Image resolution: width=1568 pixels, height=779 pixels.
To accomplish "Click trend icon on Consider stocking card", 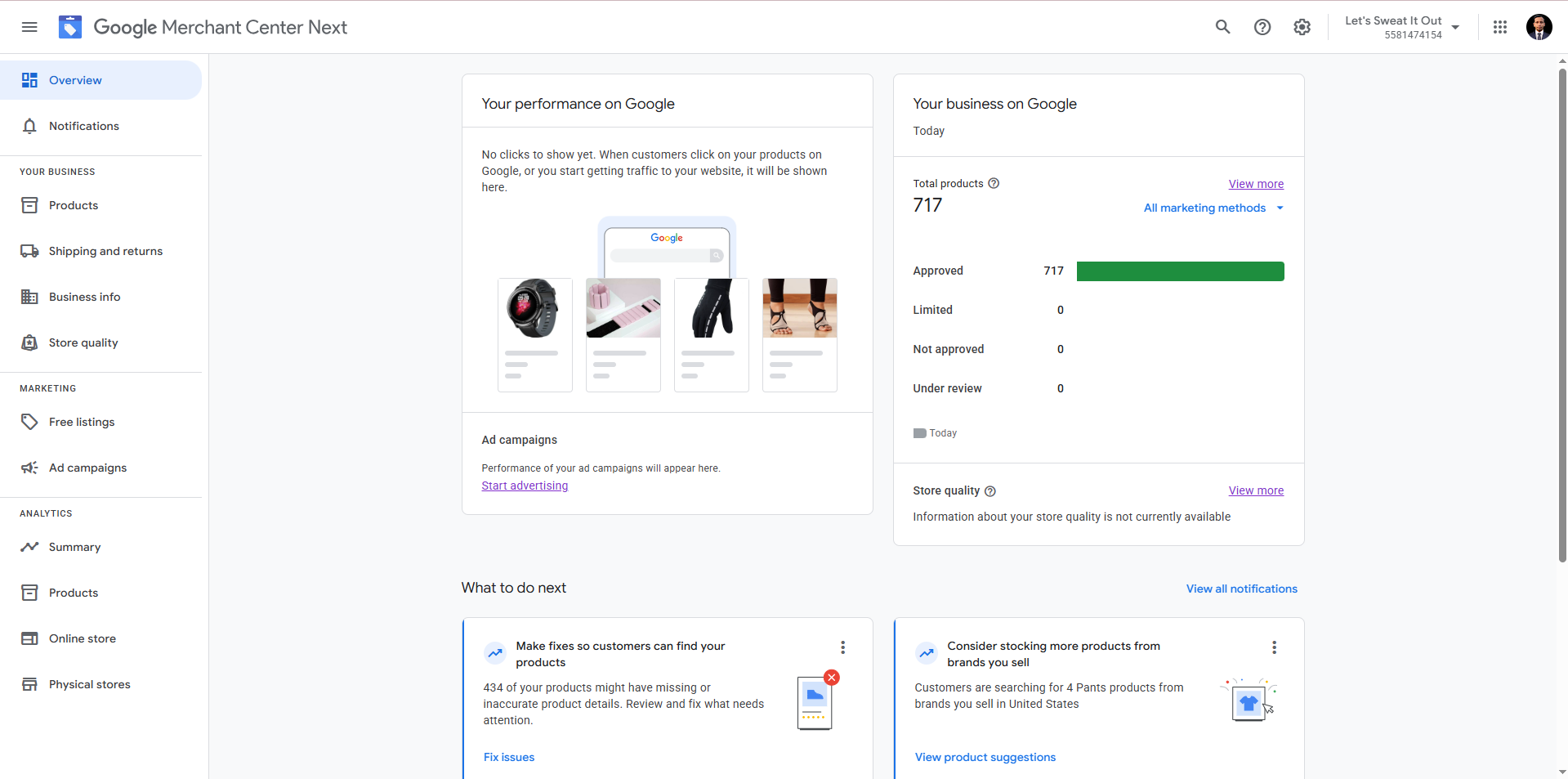I will (x=927, y=653).
